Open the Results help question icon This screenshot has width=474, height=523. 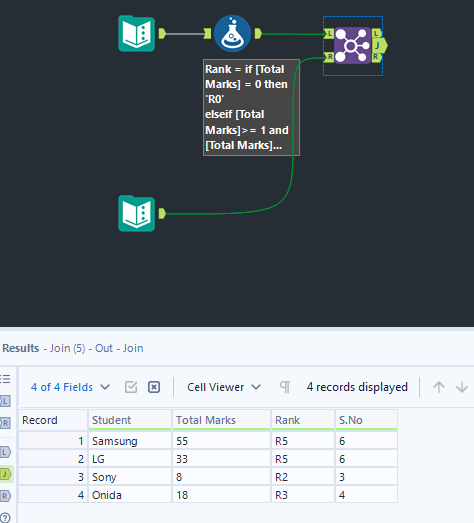[x=5, y=518]
